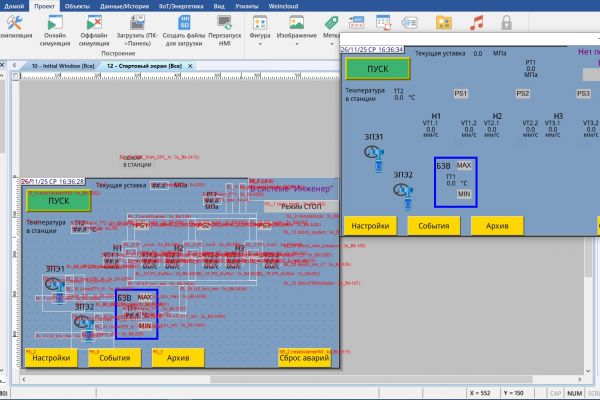Viewport: 600px width, 400px height.
Task: Click horizontal scrollbar left arrow
Action: tap(24, 379)
